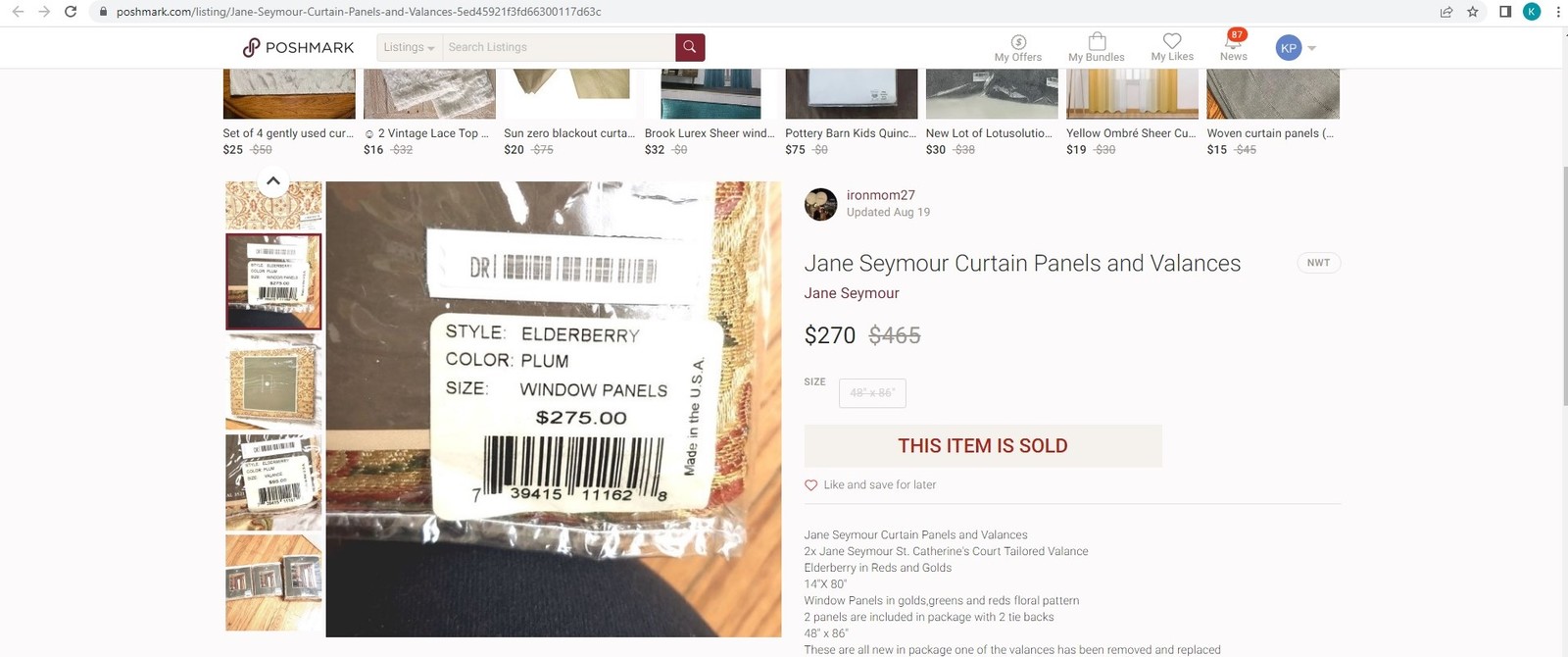
Task: Show previous thumbnails with up chevron
Action: click(273, 181)
